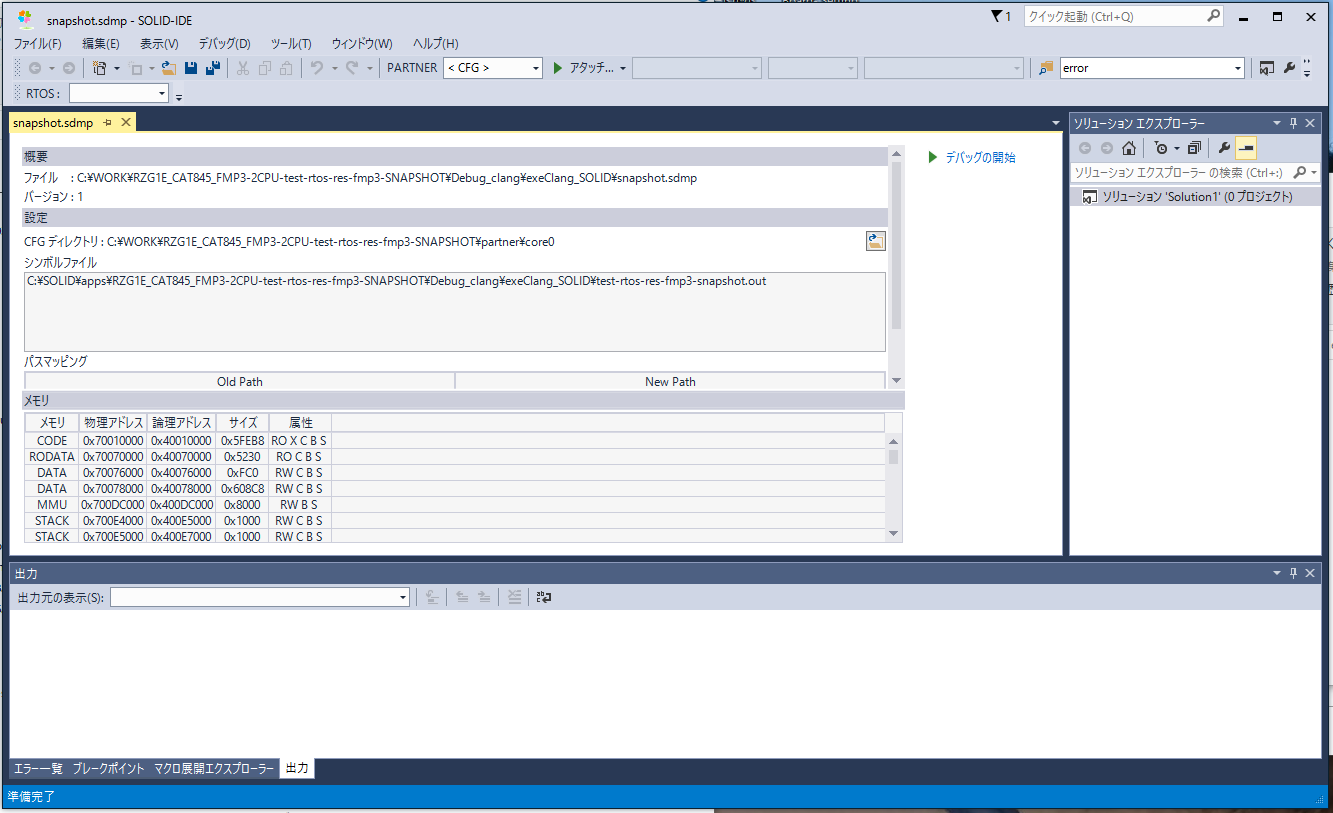Viewport: 1333px width, 813px height.
Task: Click the デバッグの開始 link
Action: [x=979, y=157]
